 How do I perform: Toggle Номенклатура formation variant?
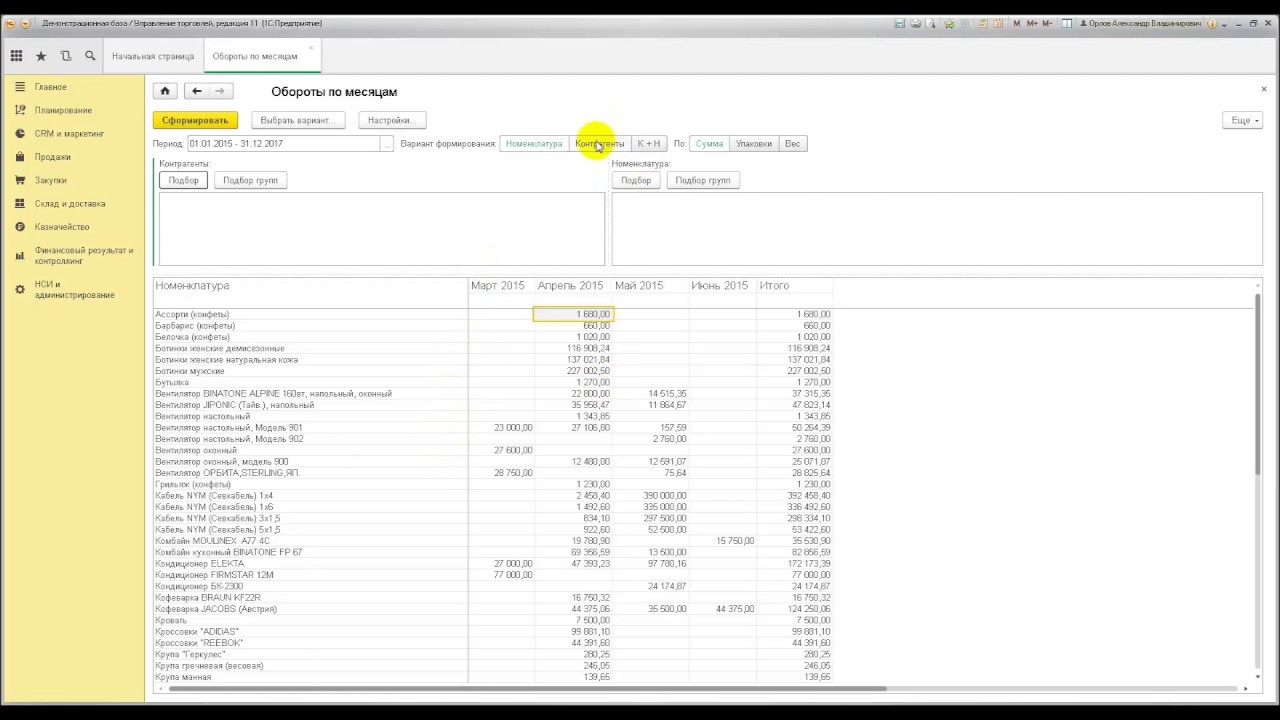coord(534,144)
